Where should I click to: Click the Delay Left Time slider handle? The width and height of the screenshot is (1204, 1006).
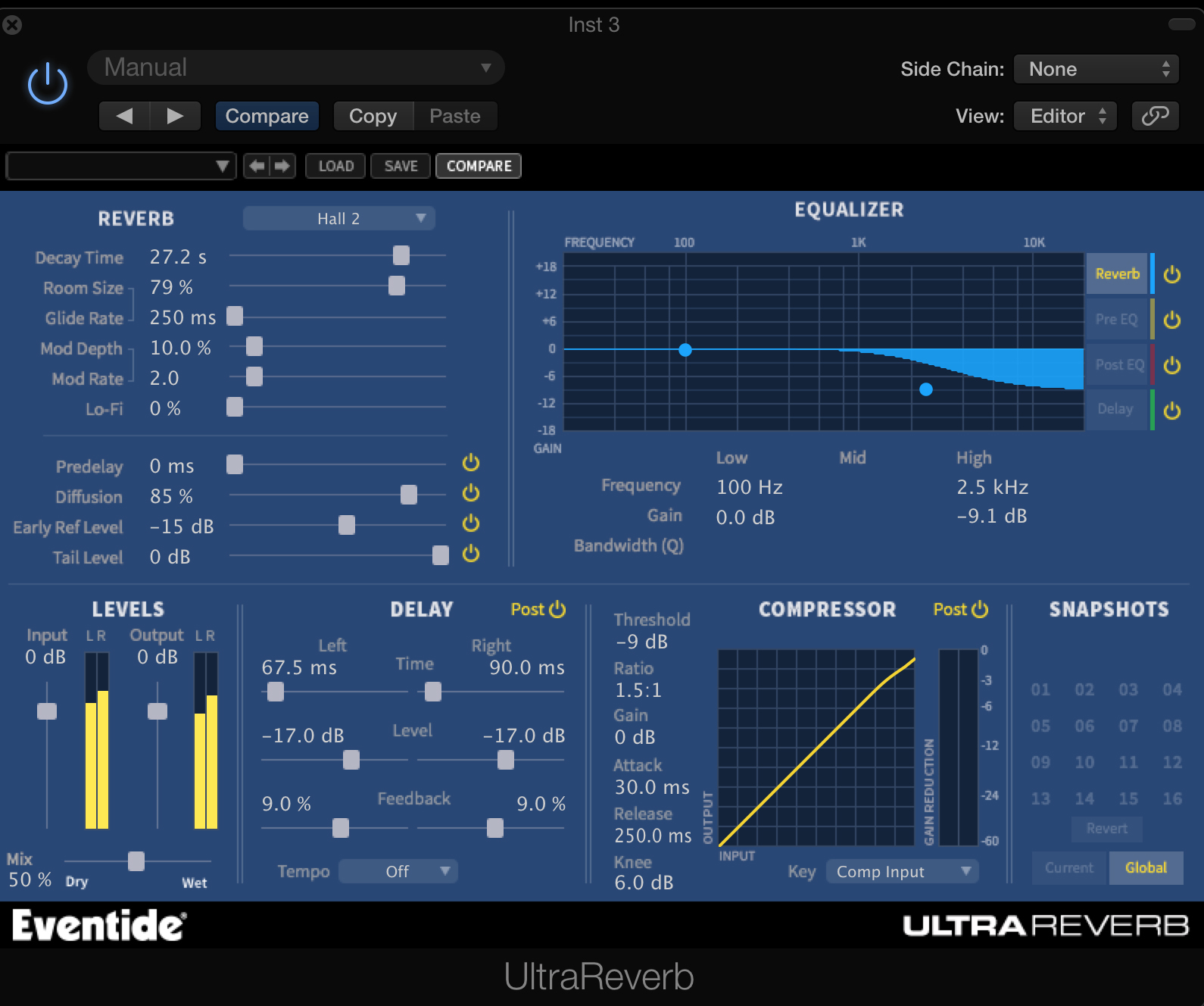click(276, 692)
